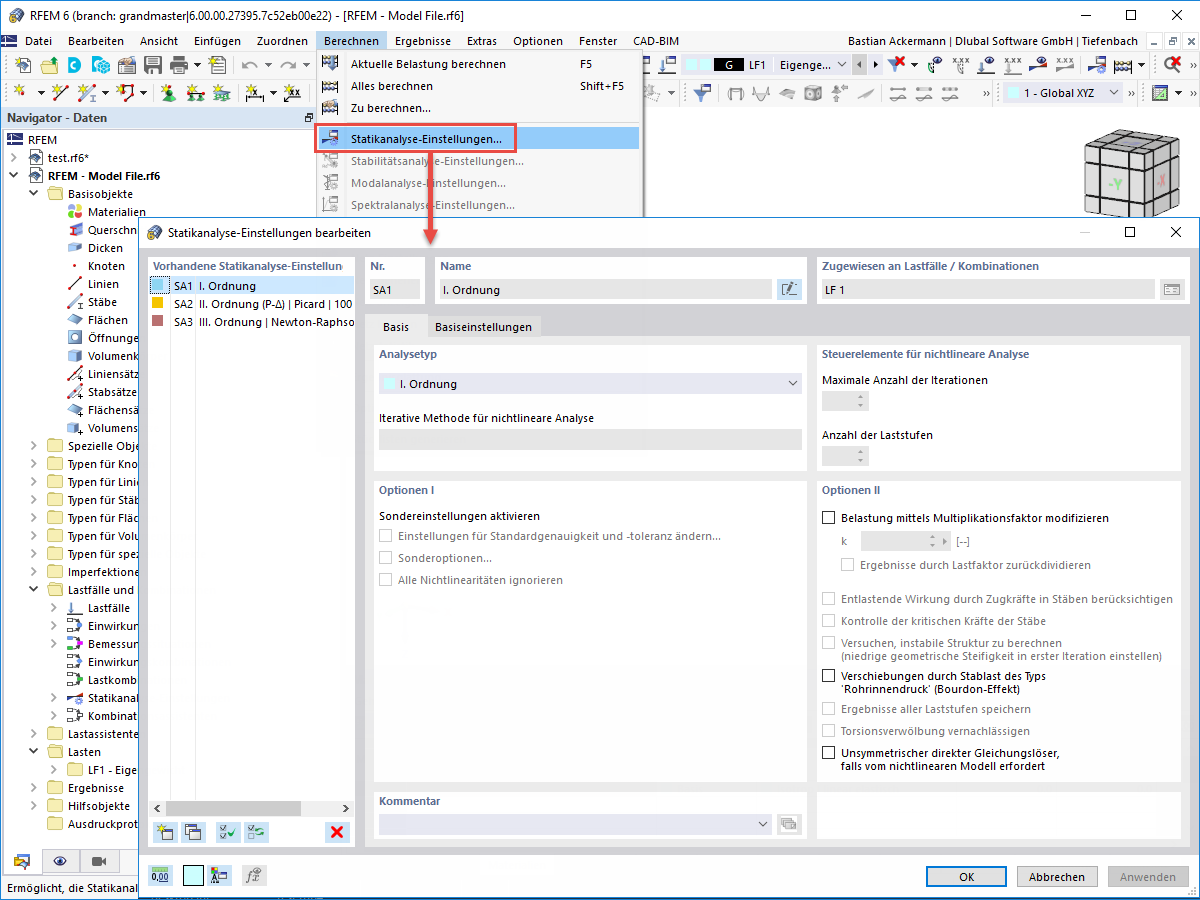Click the Abbrechen button

pos(1056,877)
